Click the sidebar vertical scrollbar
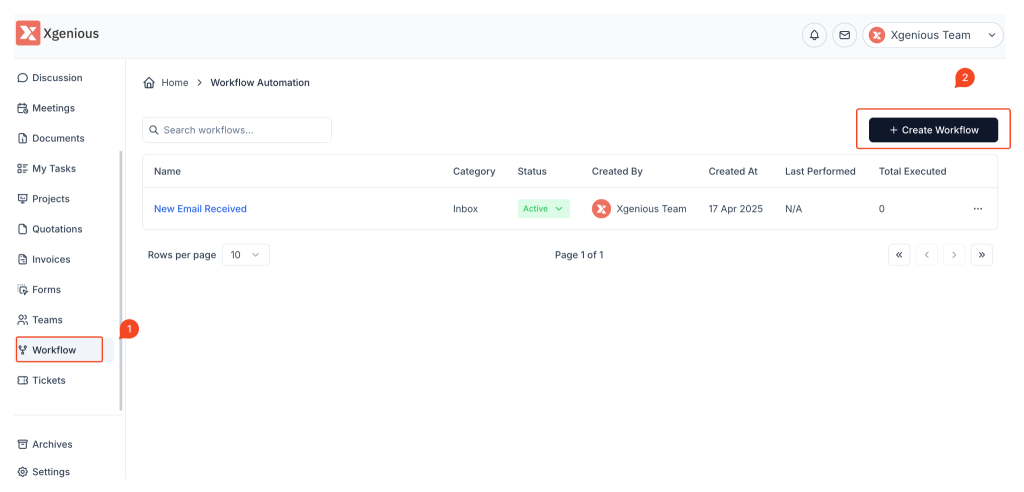Viewport: 1024px width, 492px height. (121, 280)
